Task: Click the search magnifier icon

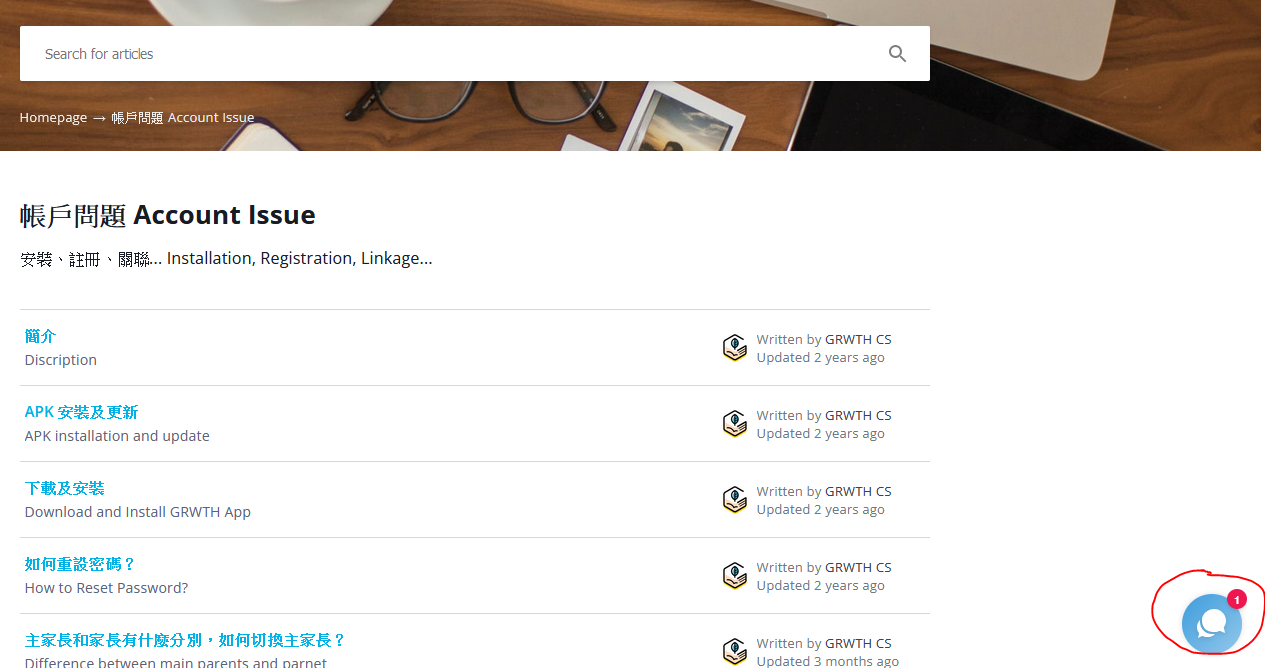Action: [x=897, y=54]
